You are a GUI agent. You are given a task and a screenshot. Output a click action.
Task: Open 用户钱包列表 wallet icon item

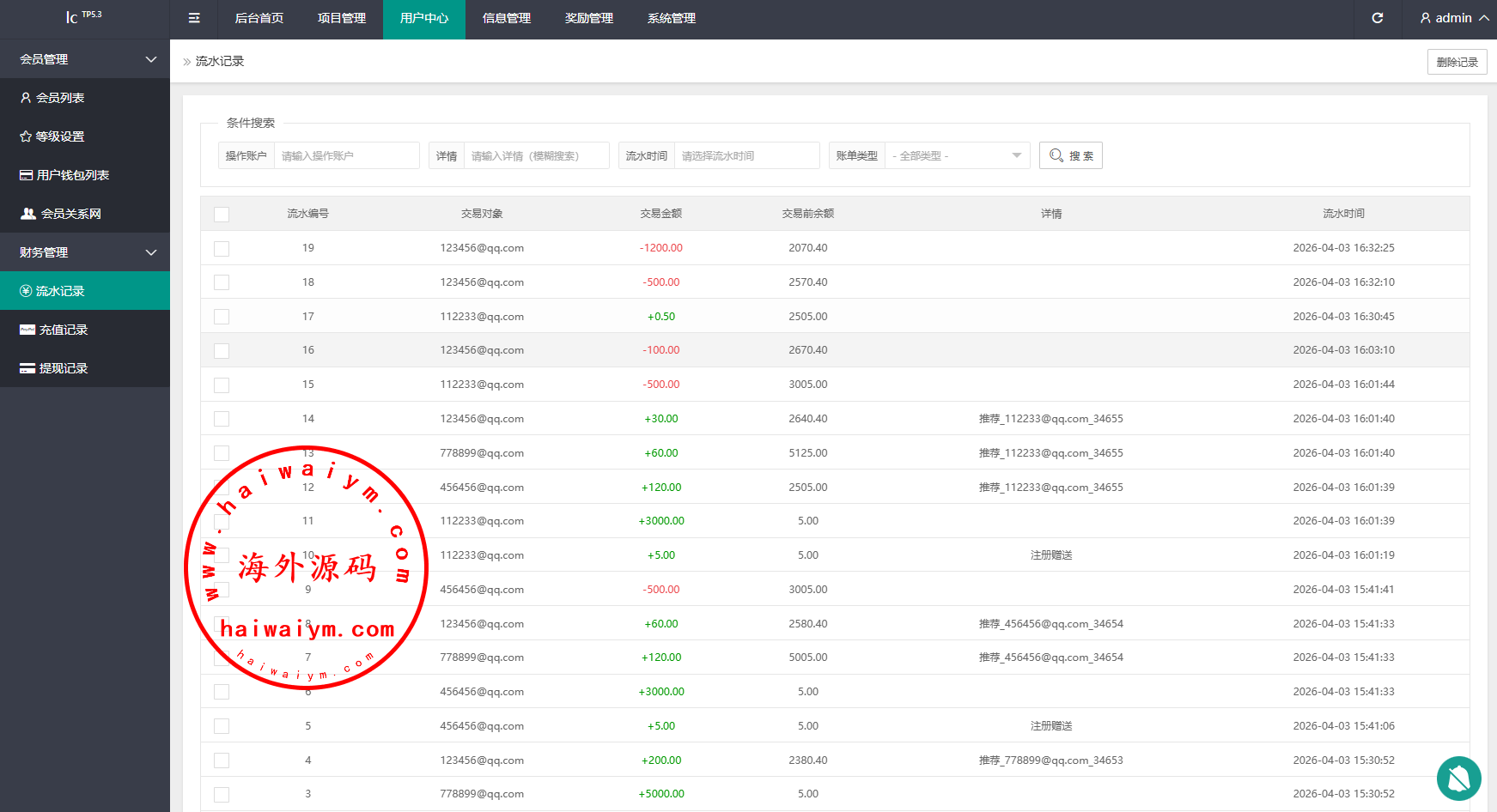point(27,175)
